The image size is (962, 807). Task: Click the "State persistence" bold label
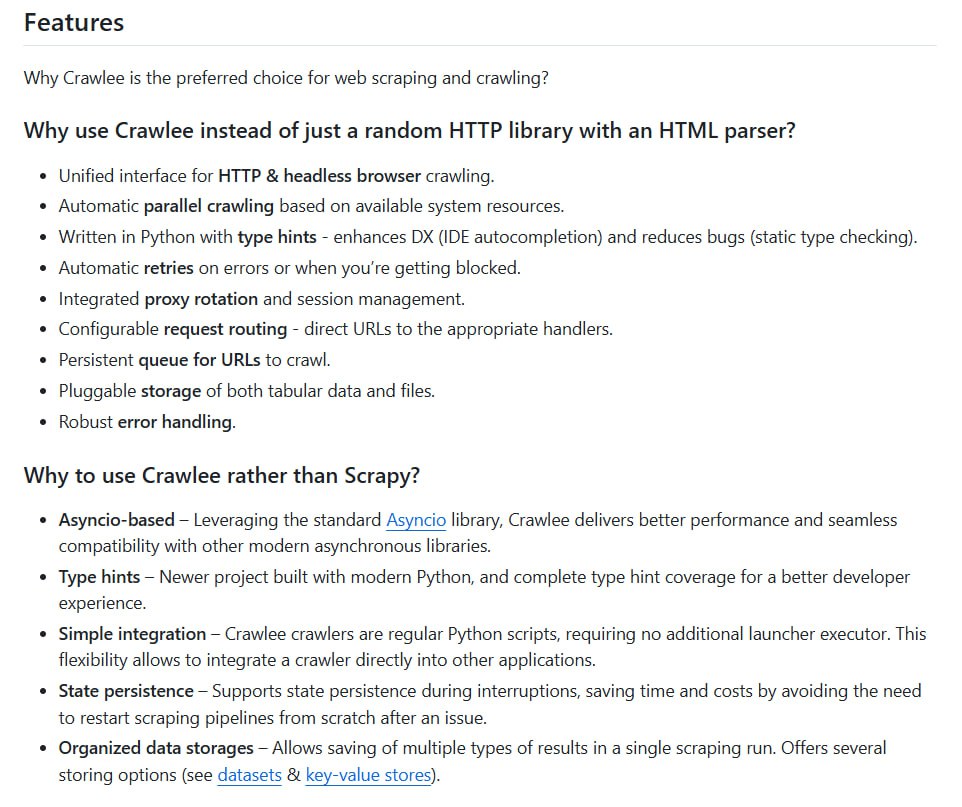[x=126, y=691]
